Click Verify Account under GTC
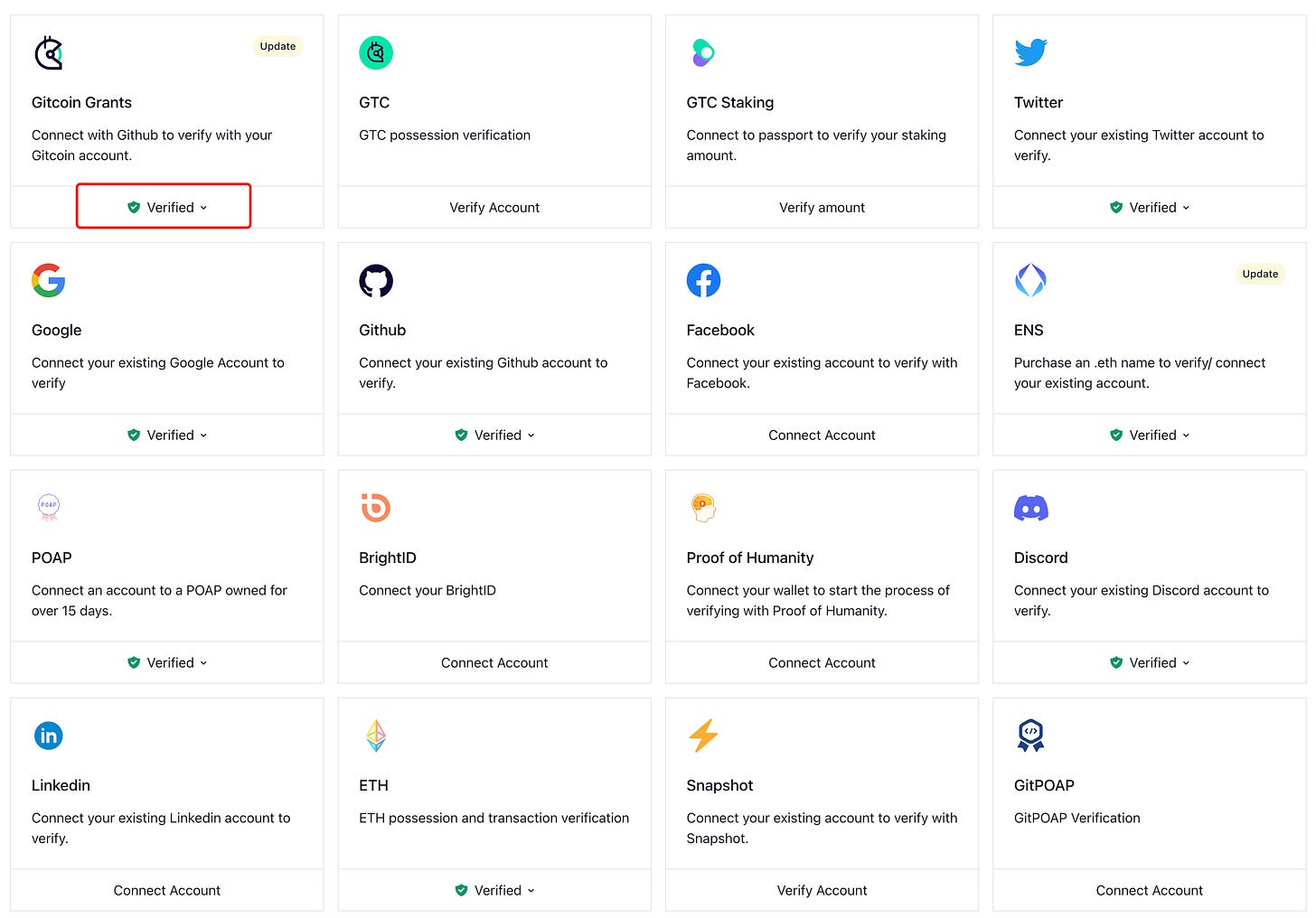Image resolution: width=1316 pixels, height=918 pixels. 494,207
